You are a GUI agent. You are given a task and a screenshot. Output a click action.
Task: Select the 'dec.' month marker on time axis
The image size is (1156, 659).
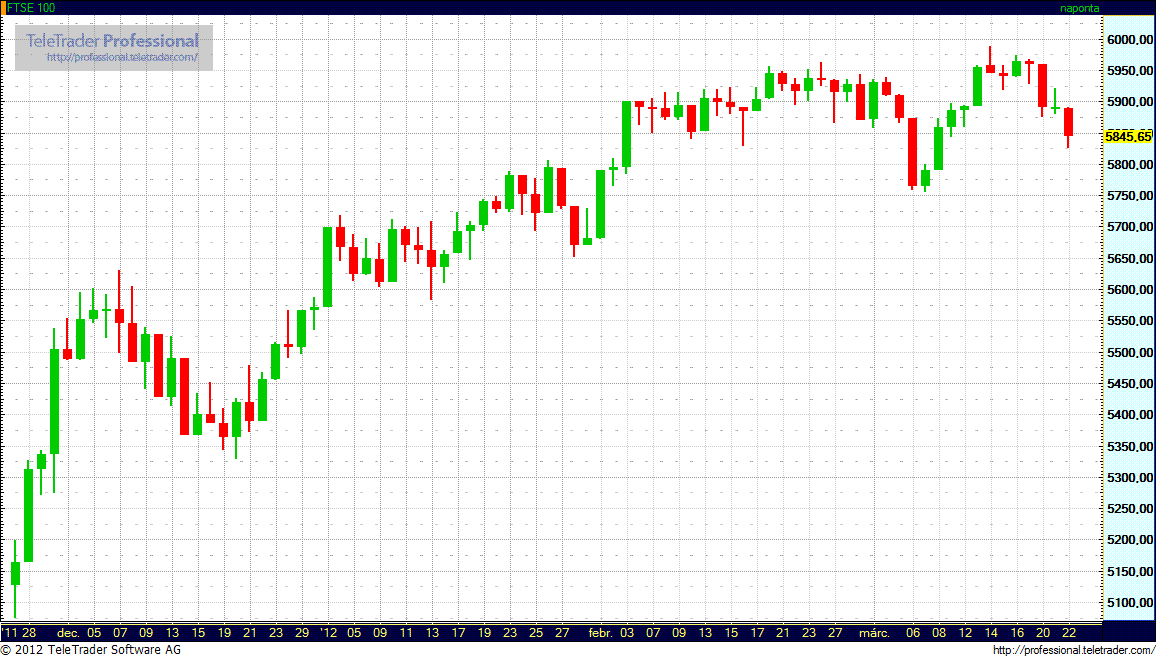coord(68,633)
